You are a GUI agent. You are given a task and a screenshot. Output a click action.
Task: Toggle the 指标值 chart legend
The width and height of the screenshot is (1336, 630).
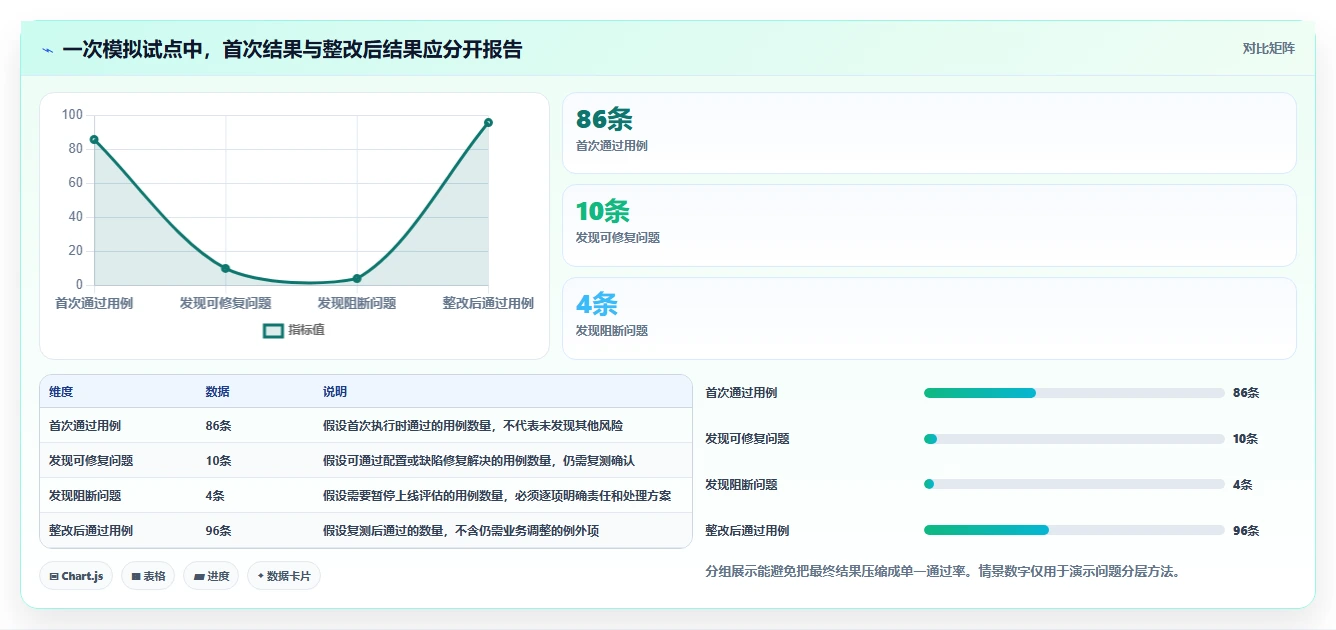click(294, 330)
